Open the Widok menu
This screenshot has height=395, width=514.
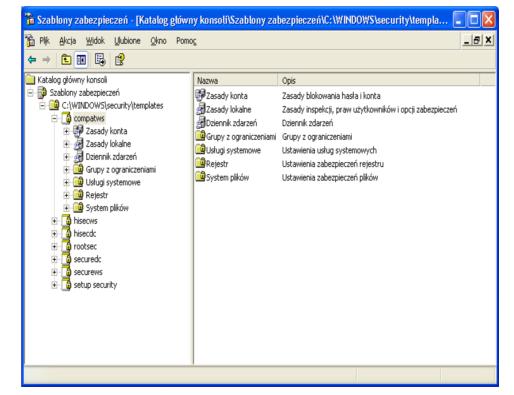tap(95, 41)
